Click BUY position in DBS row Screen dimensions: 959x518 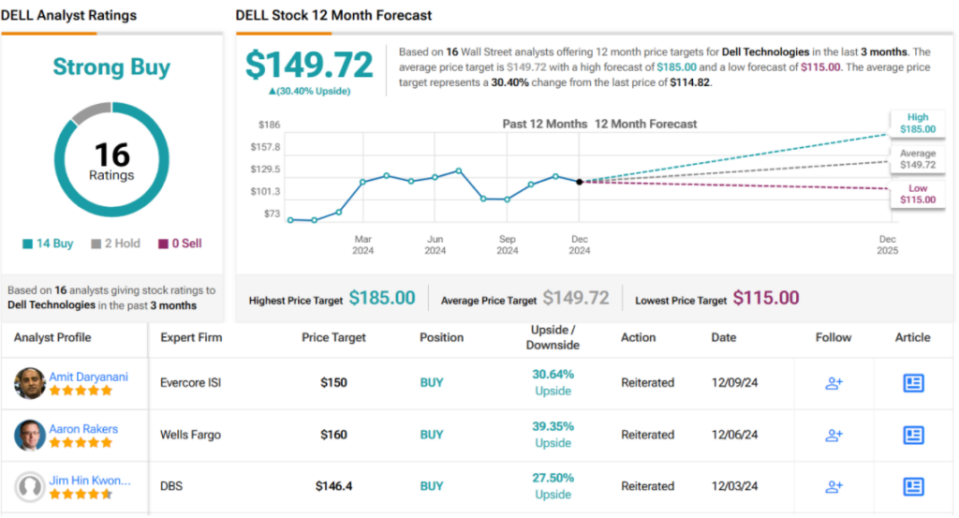click(431, 487)
